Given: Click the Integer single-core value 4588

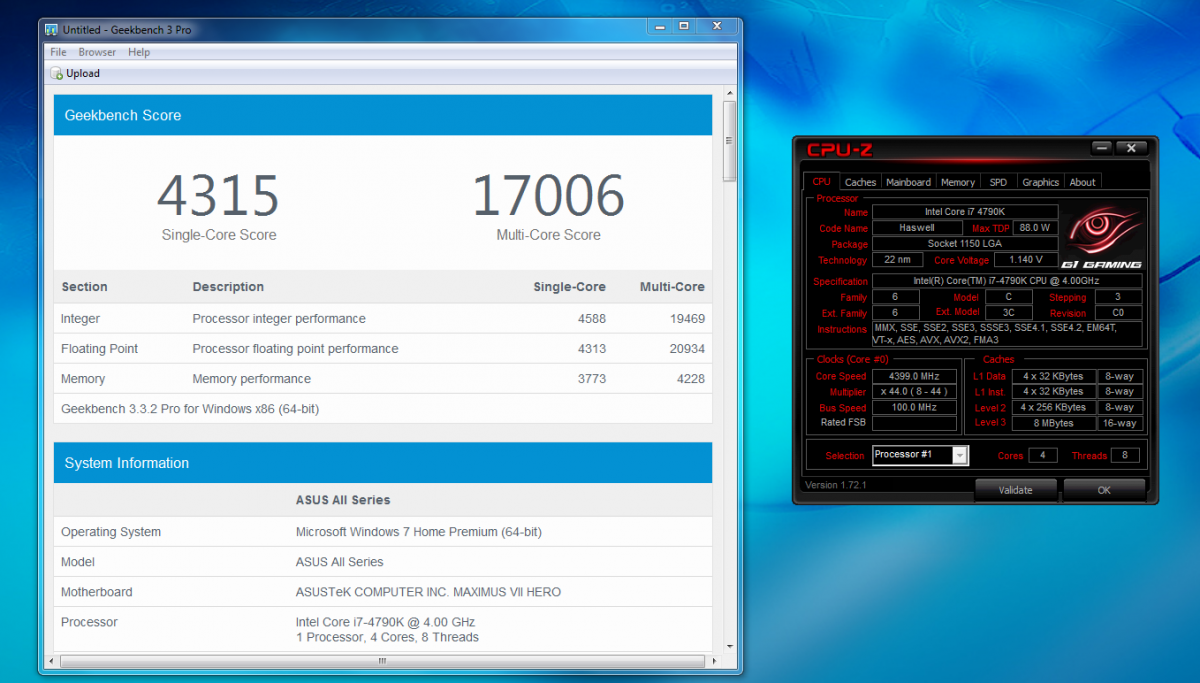Looking at the screenshot, I should pyautogui.click(x=590, y=319).
